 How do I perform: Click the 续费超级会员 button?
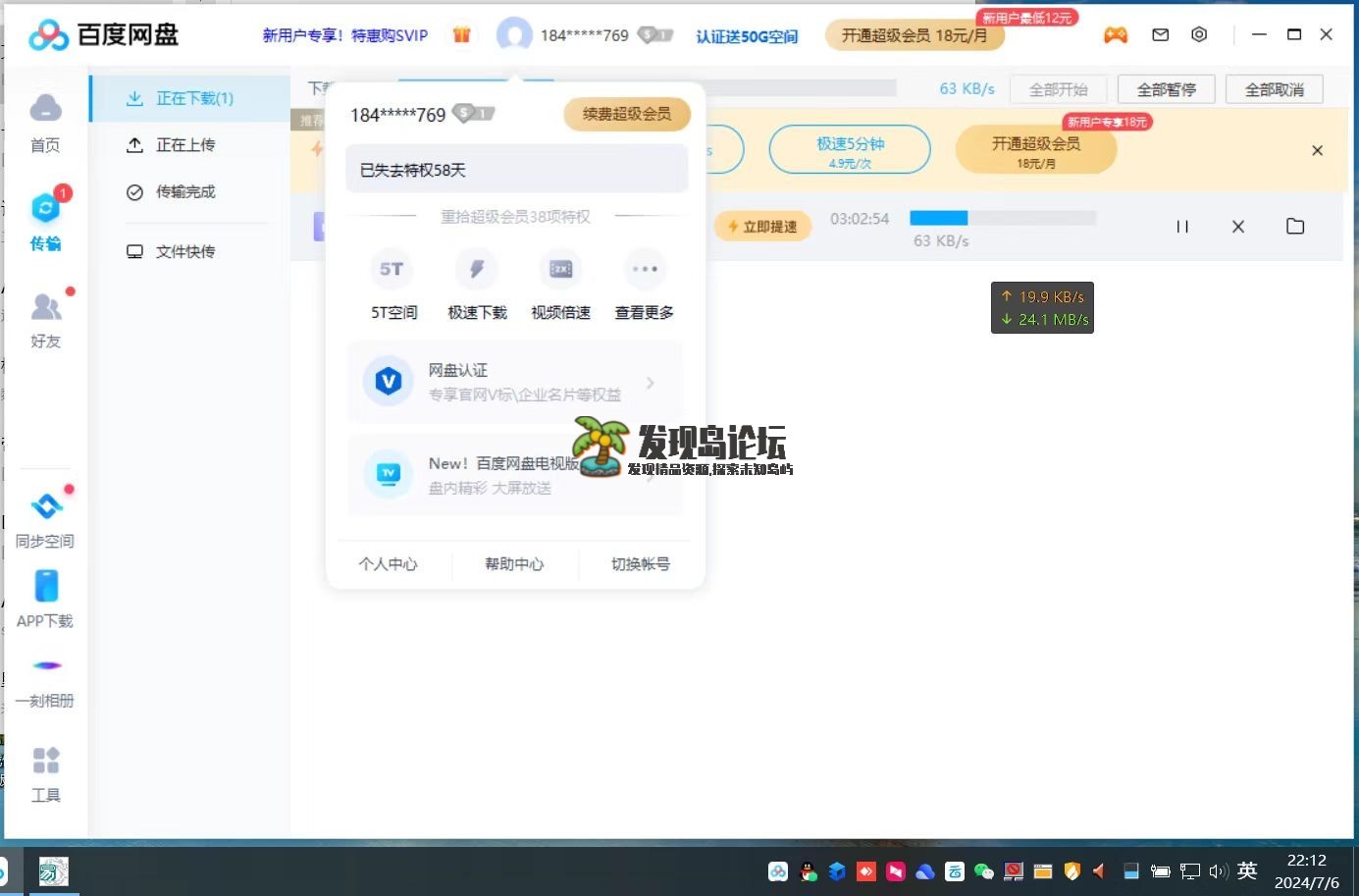pos(627,115)
